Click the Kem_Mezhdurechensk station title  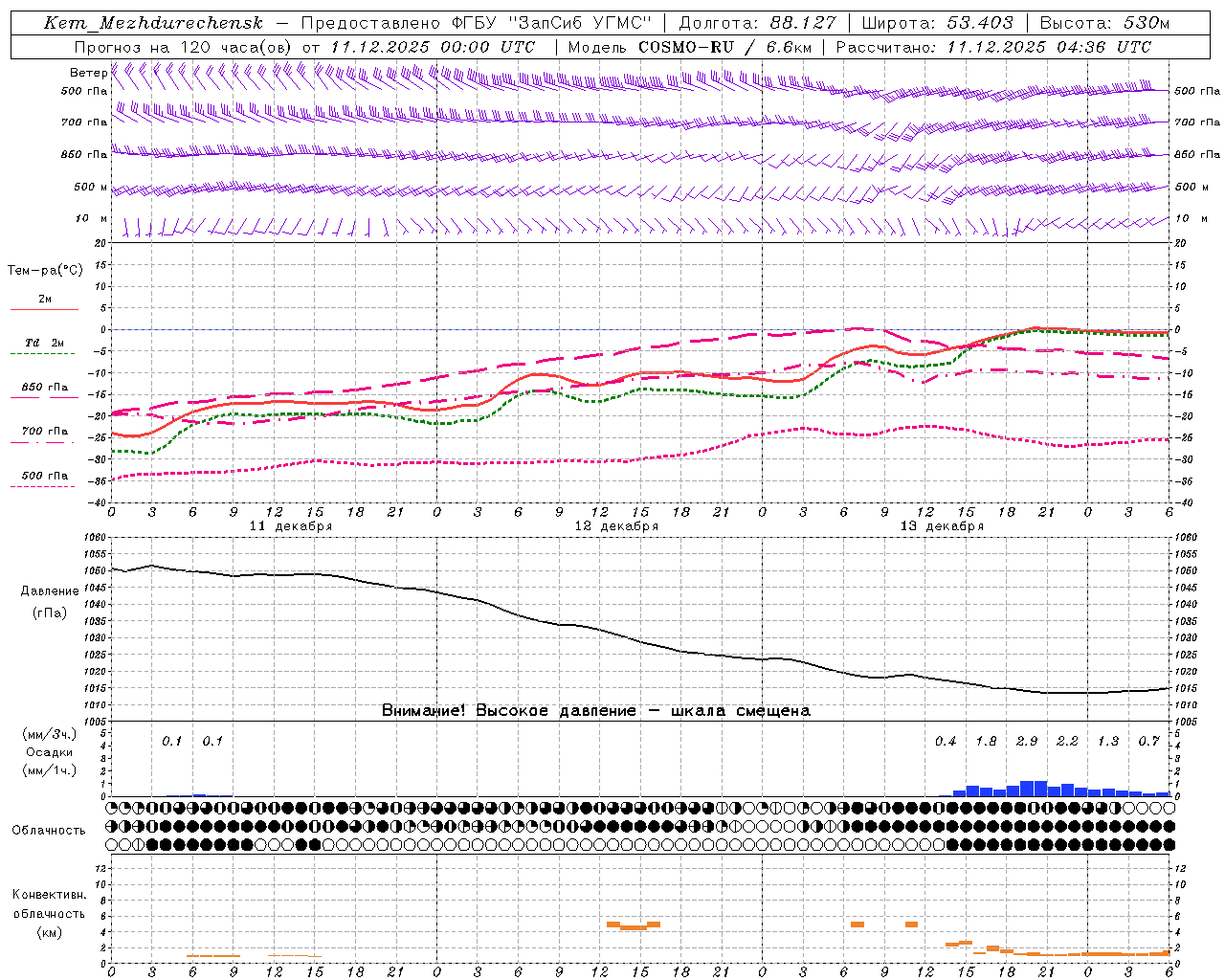pos(153,23)
